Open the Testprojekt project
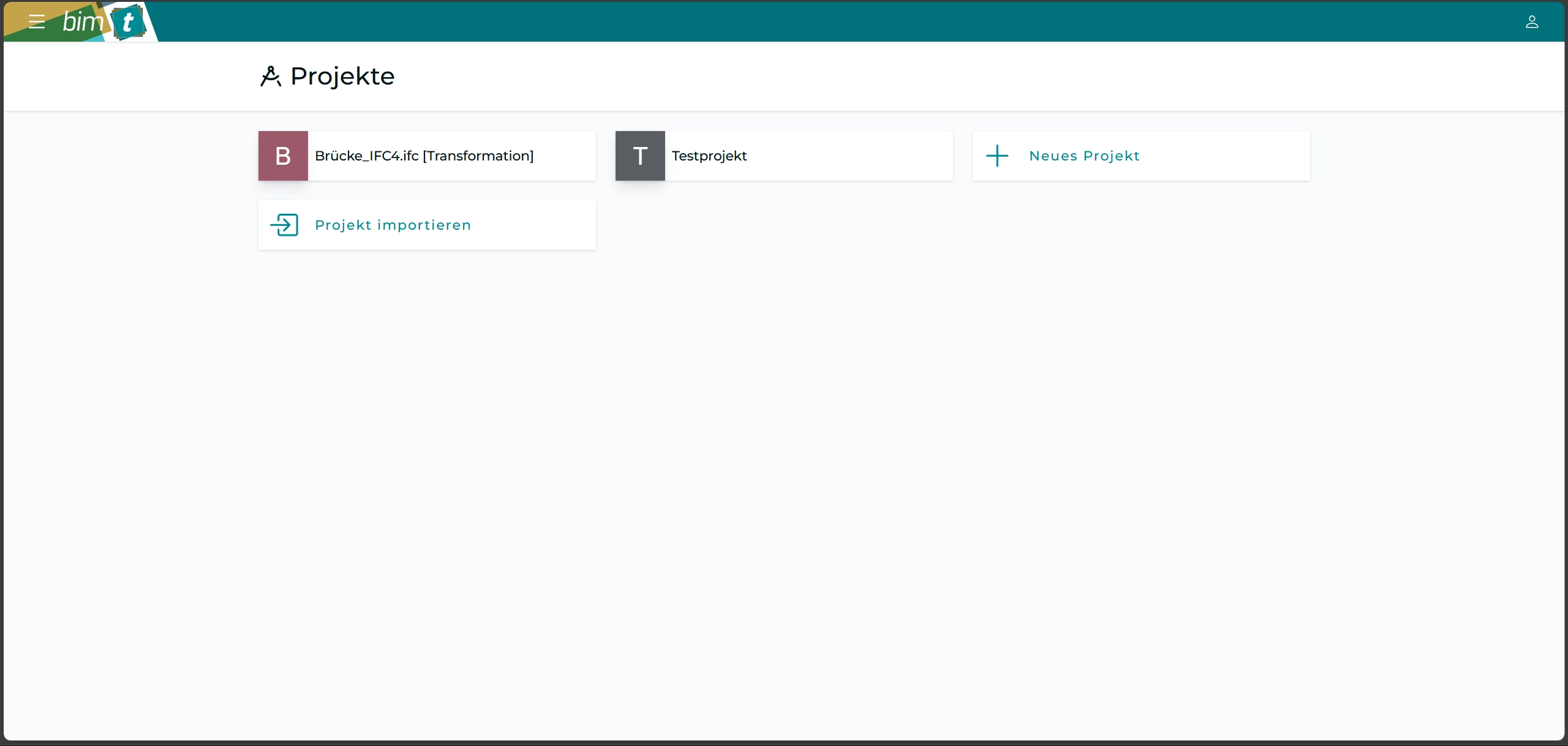The height and width of the screenshot is (746, 1568). coord(709,156)
